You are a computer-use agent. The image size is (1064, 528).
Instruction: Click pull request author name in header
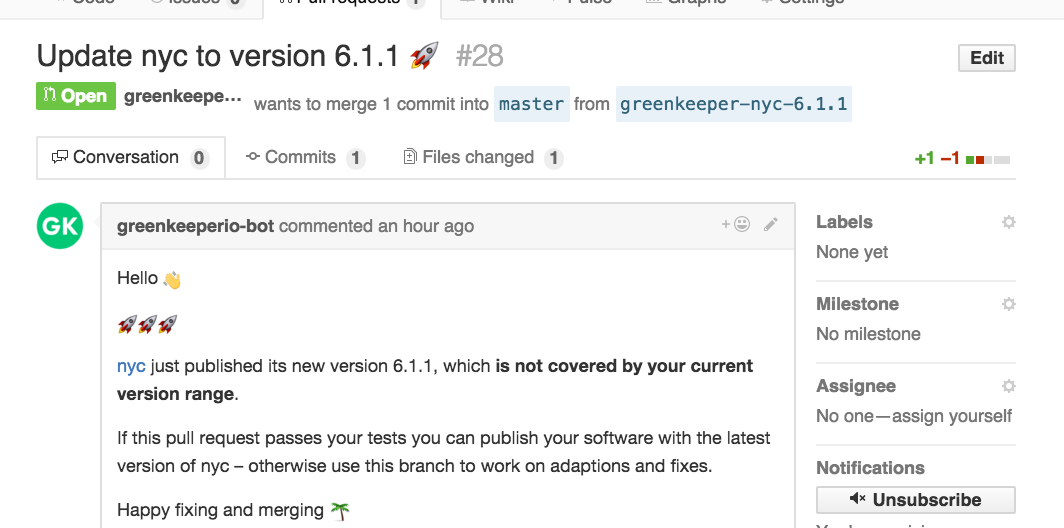tap(183, 96)
